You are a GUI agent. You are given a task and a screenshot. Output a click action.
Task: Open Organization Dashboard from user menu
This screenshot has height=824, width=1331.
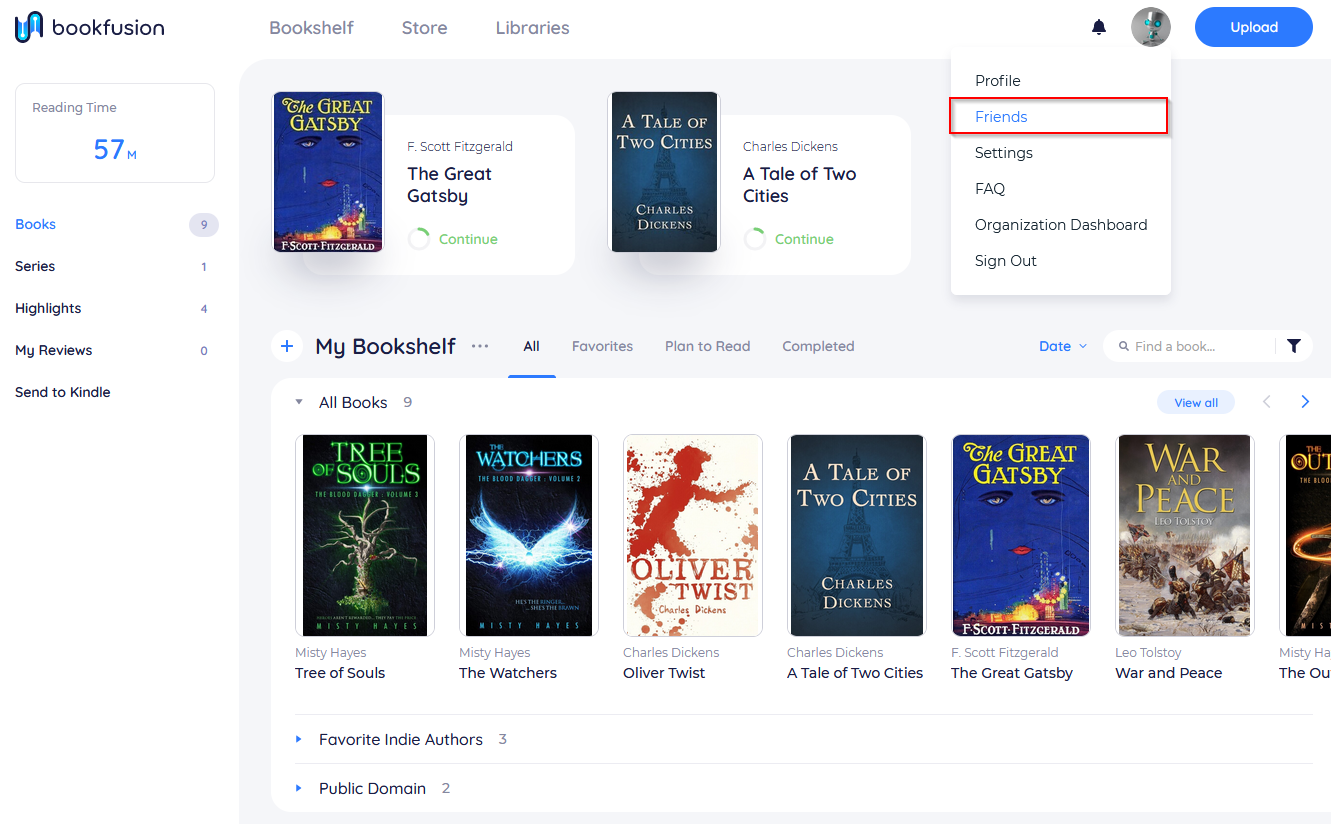pos(1061,225)
